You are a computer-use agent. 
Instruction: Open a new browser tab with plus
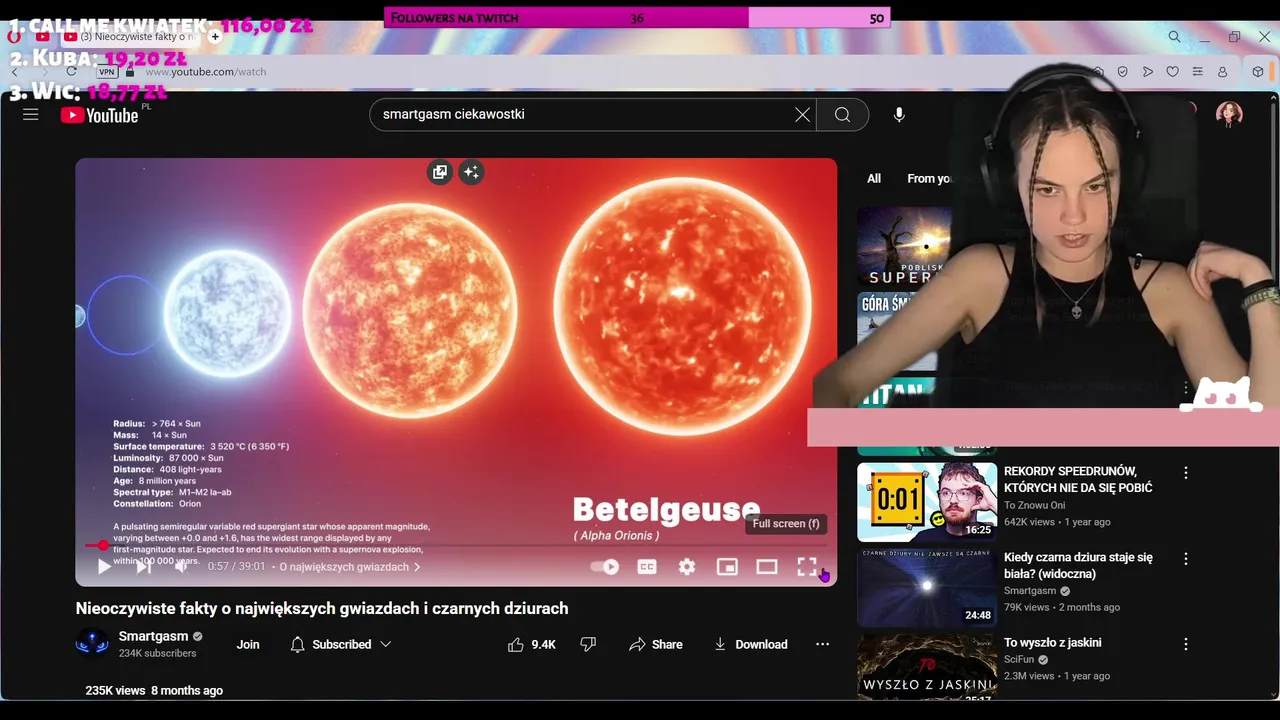pos(214,37)
